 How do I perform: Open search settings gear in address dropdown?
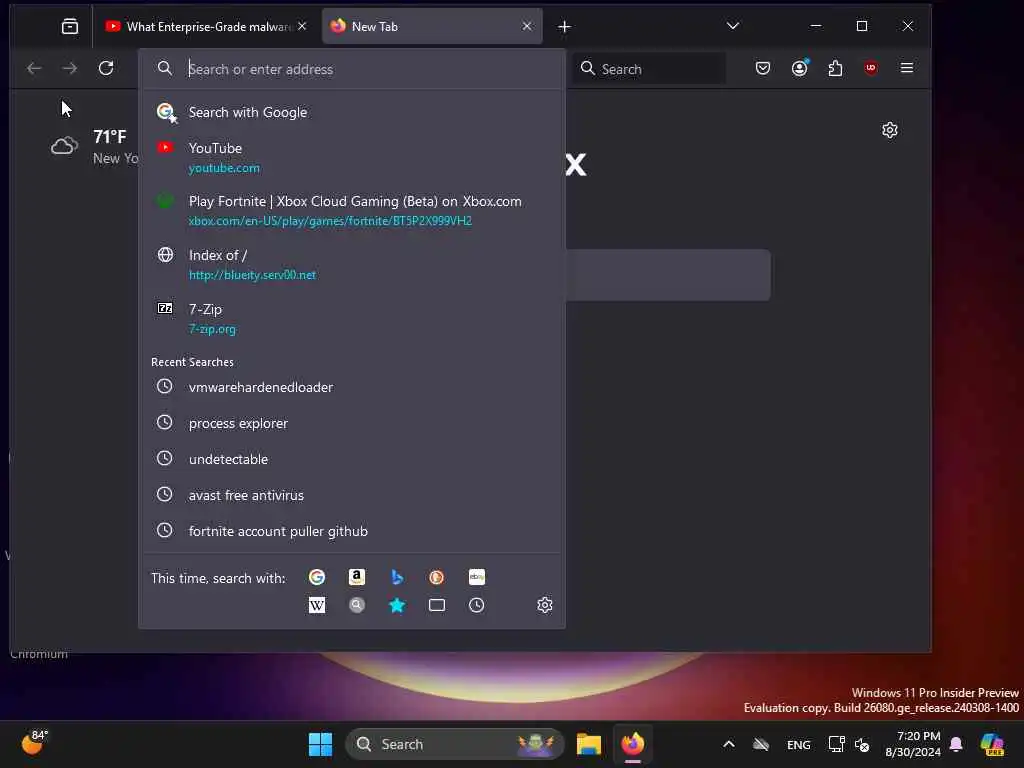click(545, 605)
